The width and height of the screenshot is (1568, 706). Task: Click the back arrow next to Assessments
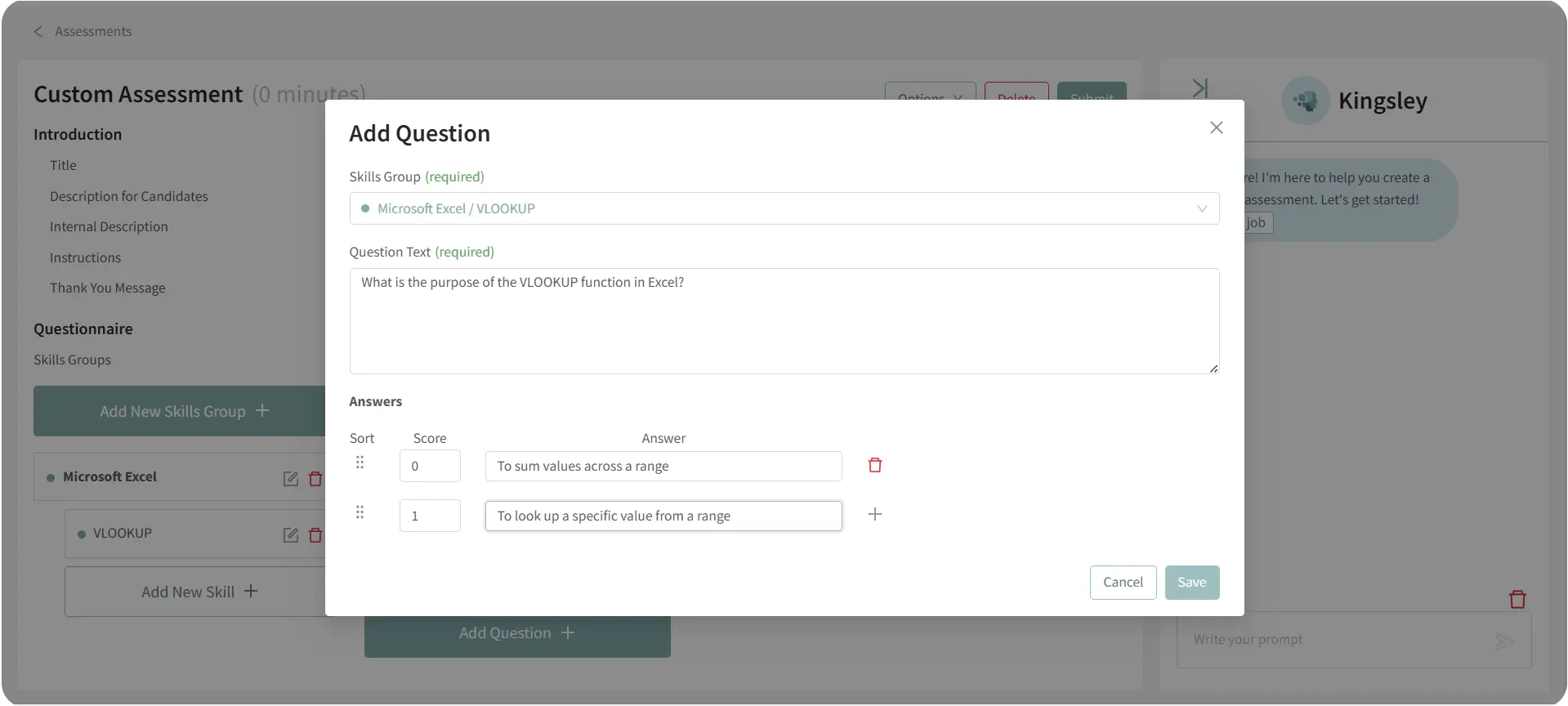pos(38,31)
